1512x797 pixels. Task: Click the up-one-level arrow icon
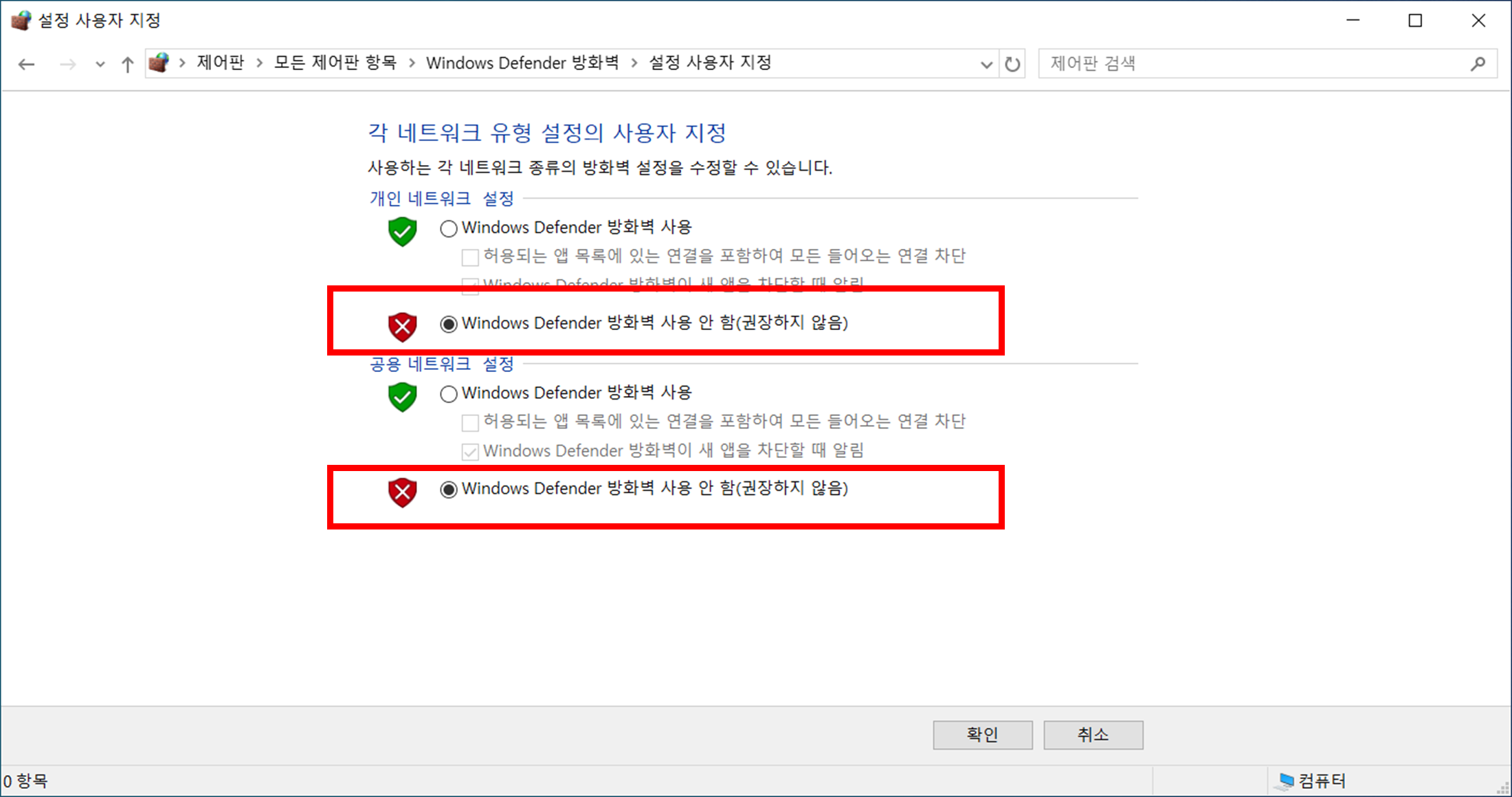127,64
